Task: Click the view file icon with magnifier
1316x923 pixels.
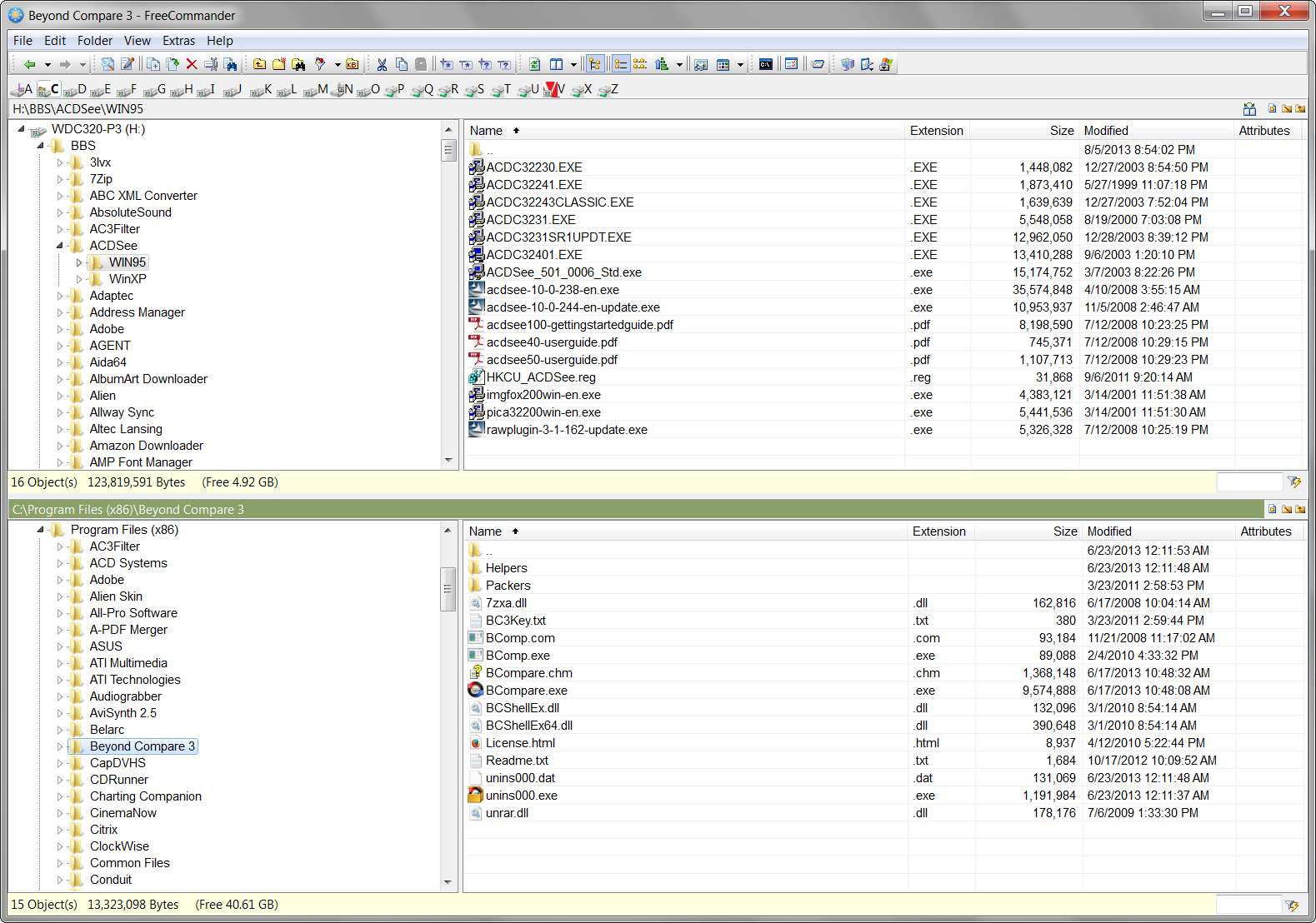Action: (x=108, y=64)
